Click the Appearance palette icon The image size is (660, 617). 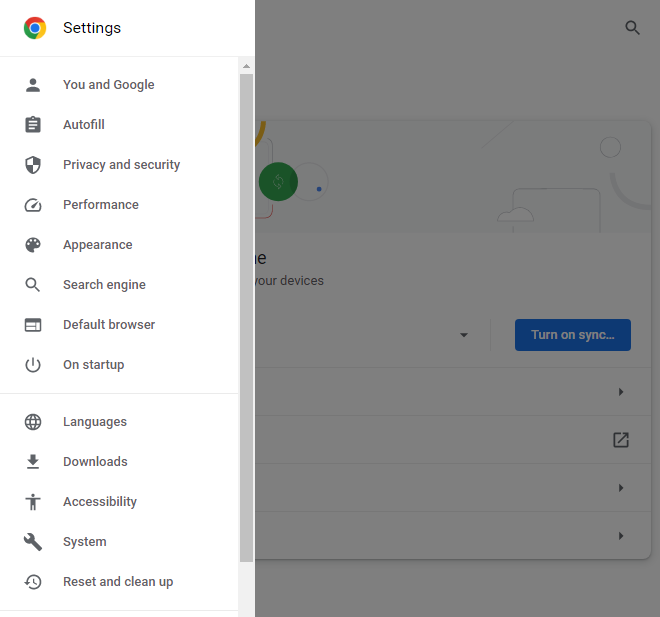click(33, 245)
